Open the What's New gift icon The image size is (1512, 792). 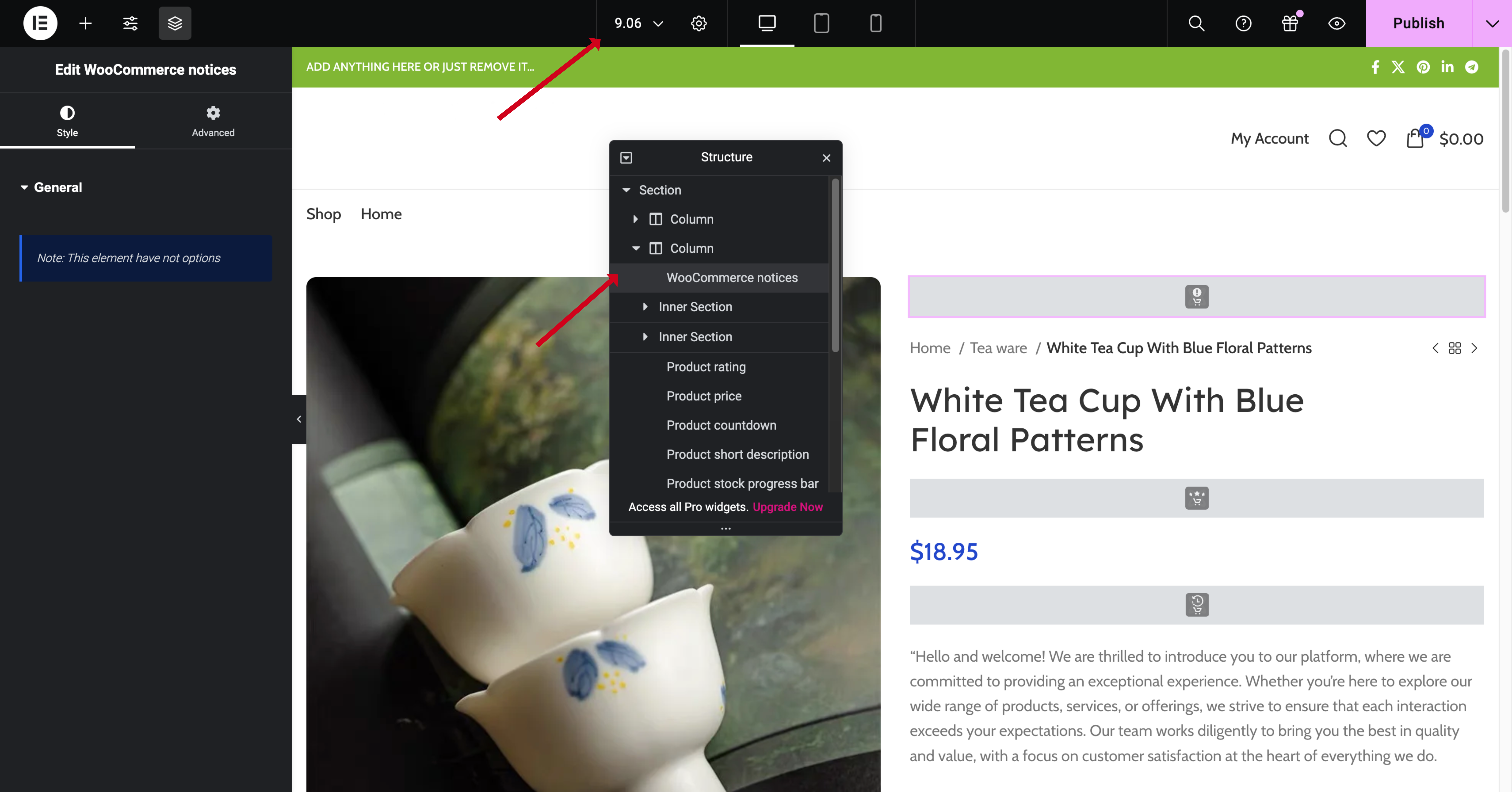pyautogui.click(x=1290, y=24)
